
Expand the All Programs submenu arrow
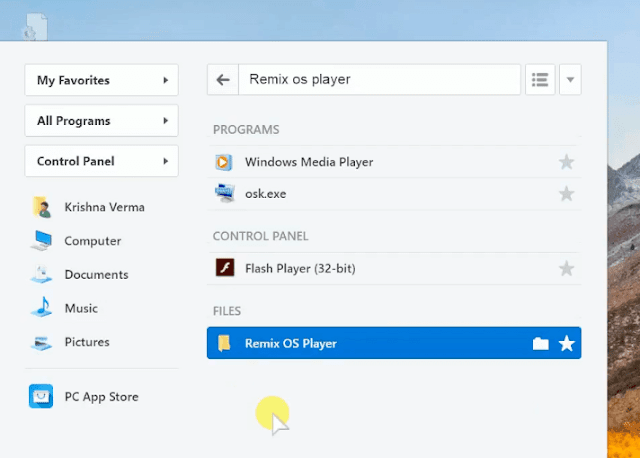tap(165, 120)
